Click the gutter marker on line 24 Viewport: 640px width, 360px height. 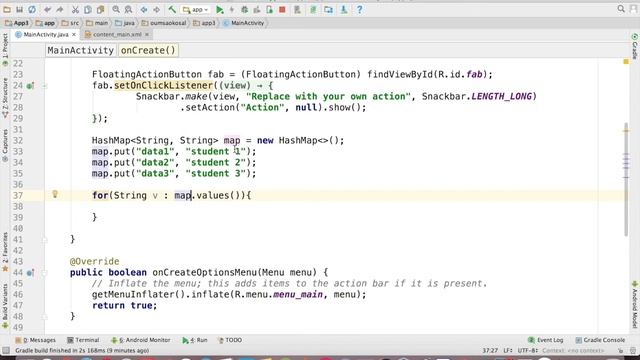pyautogui.click(x=30, y=86)
